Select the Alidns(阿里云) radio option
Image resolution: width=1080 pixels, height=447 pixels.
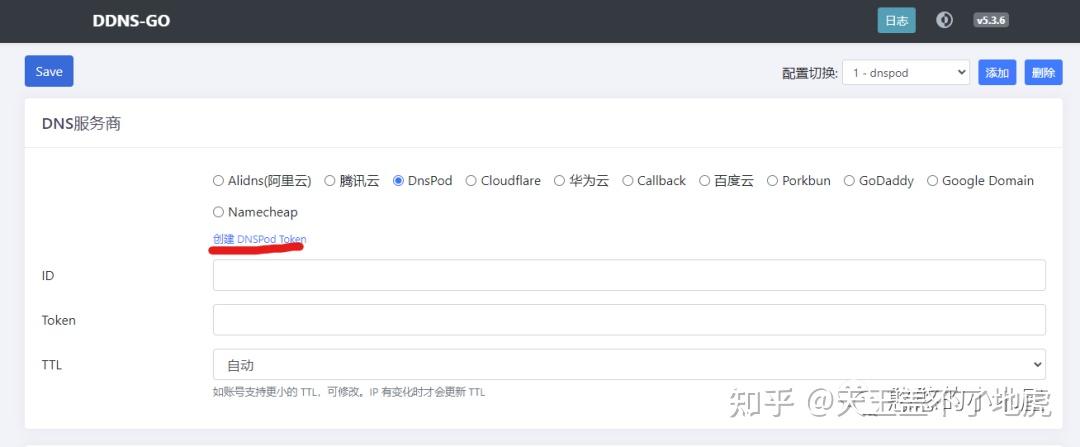pos(218,180)
